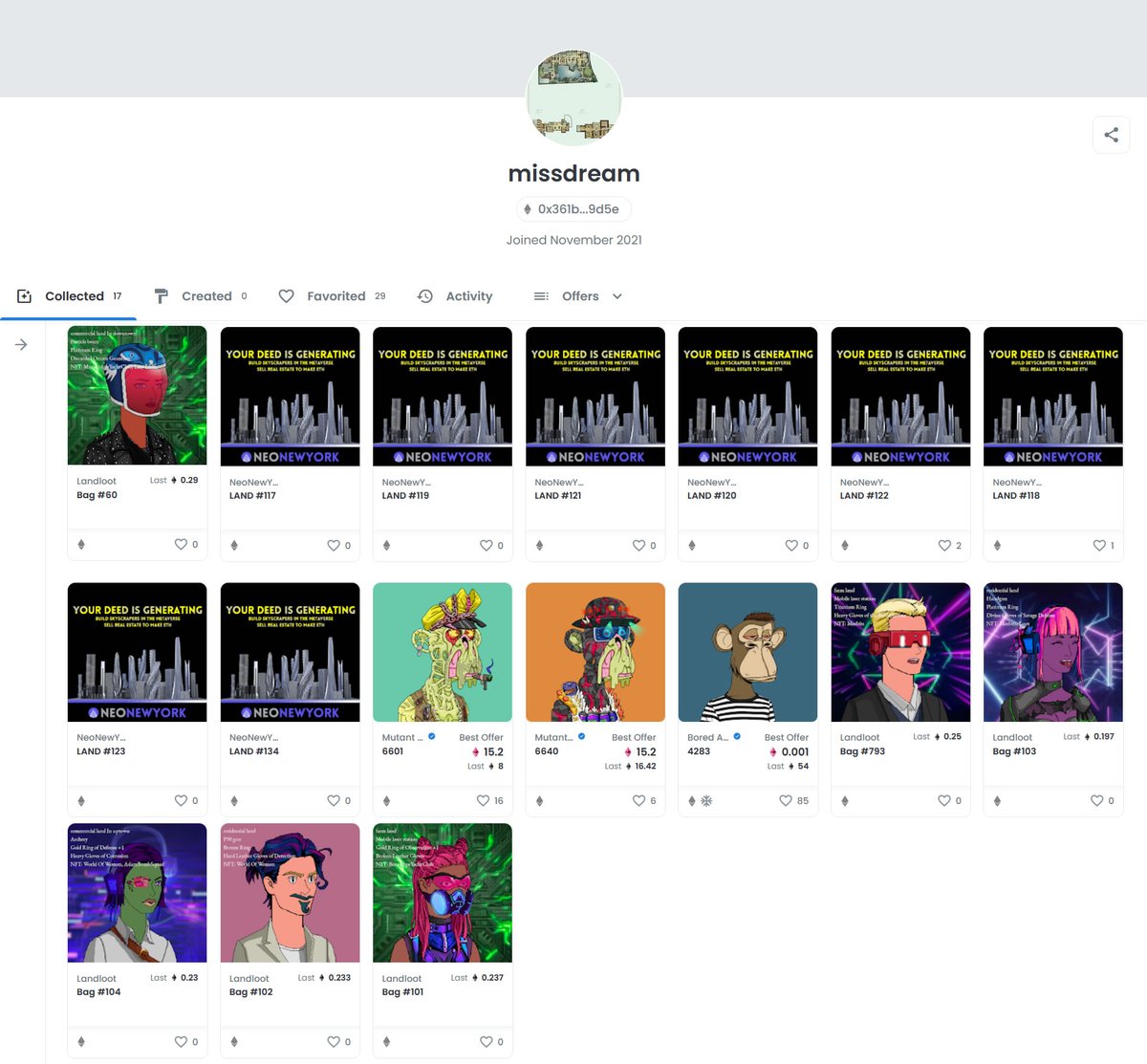Click the LAND #122 title text
Image resolution: width=1147 pixels, height=1064 pixels.
pyautogui.click(x=864, y=496)
